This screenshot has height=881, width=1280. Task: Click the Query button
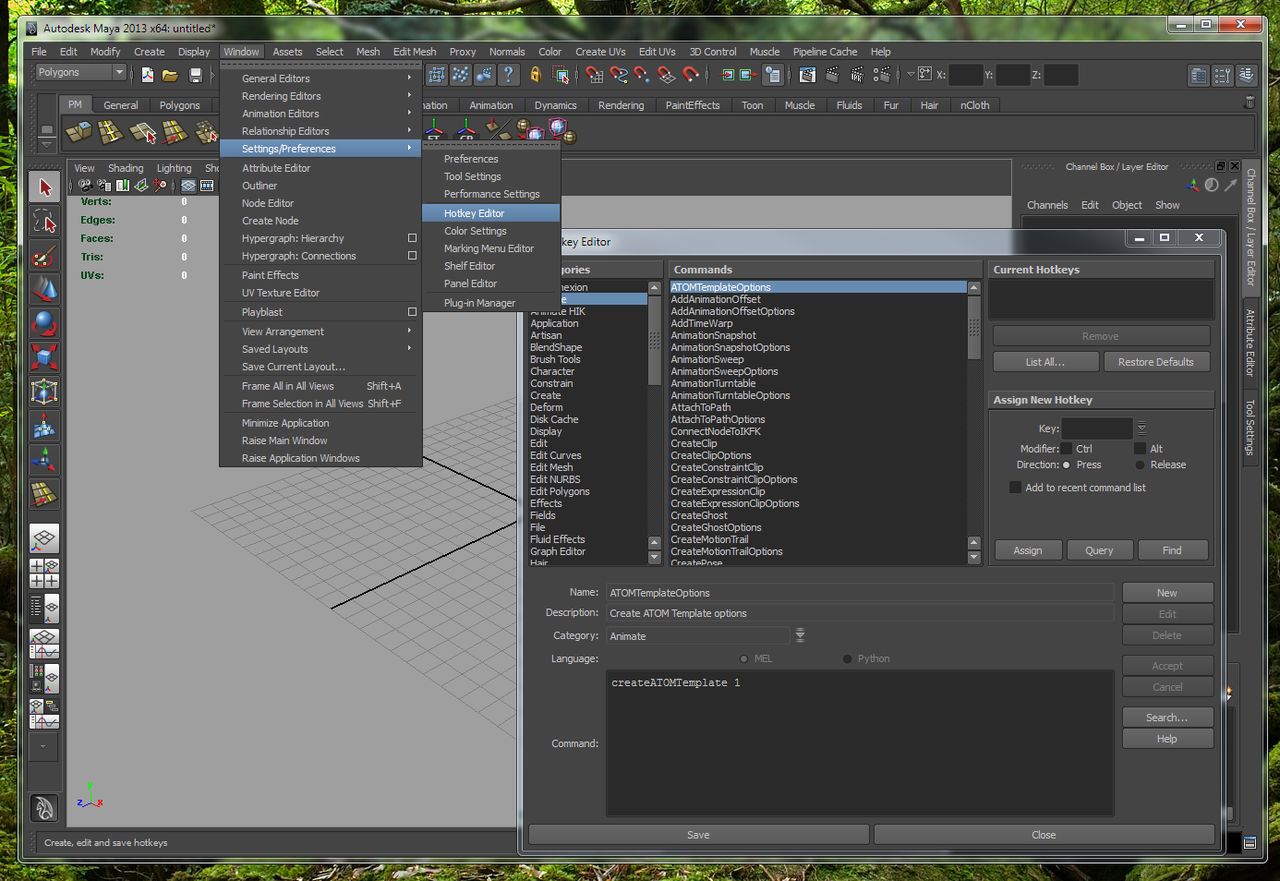pos(1099,550)
